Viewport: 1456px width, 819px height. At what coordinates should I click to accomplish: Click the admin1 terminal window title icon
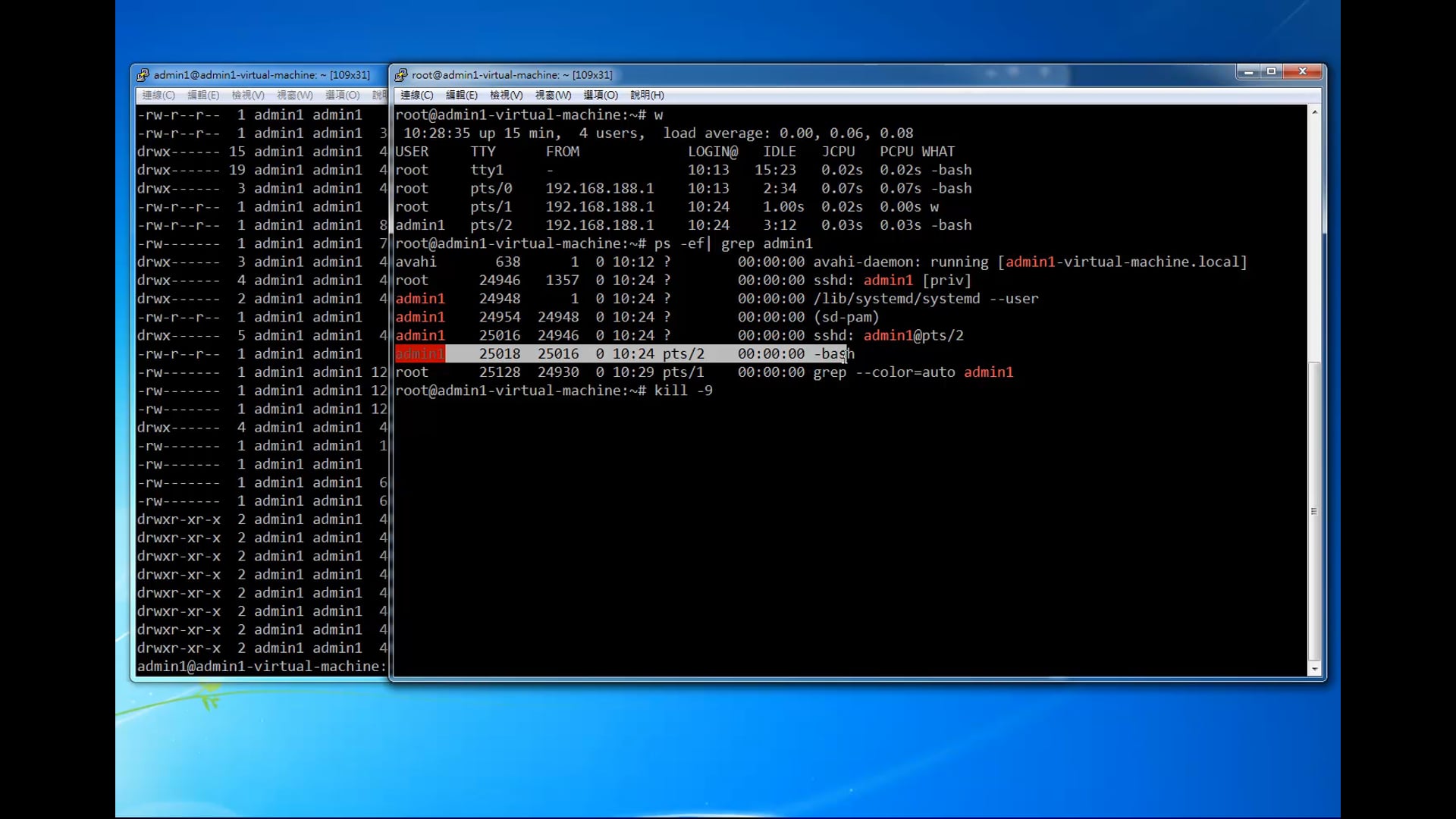tap(143, 75)
